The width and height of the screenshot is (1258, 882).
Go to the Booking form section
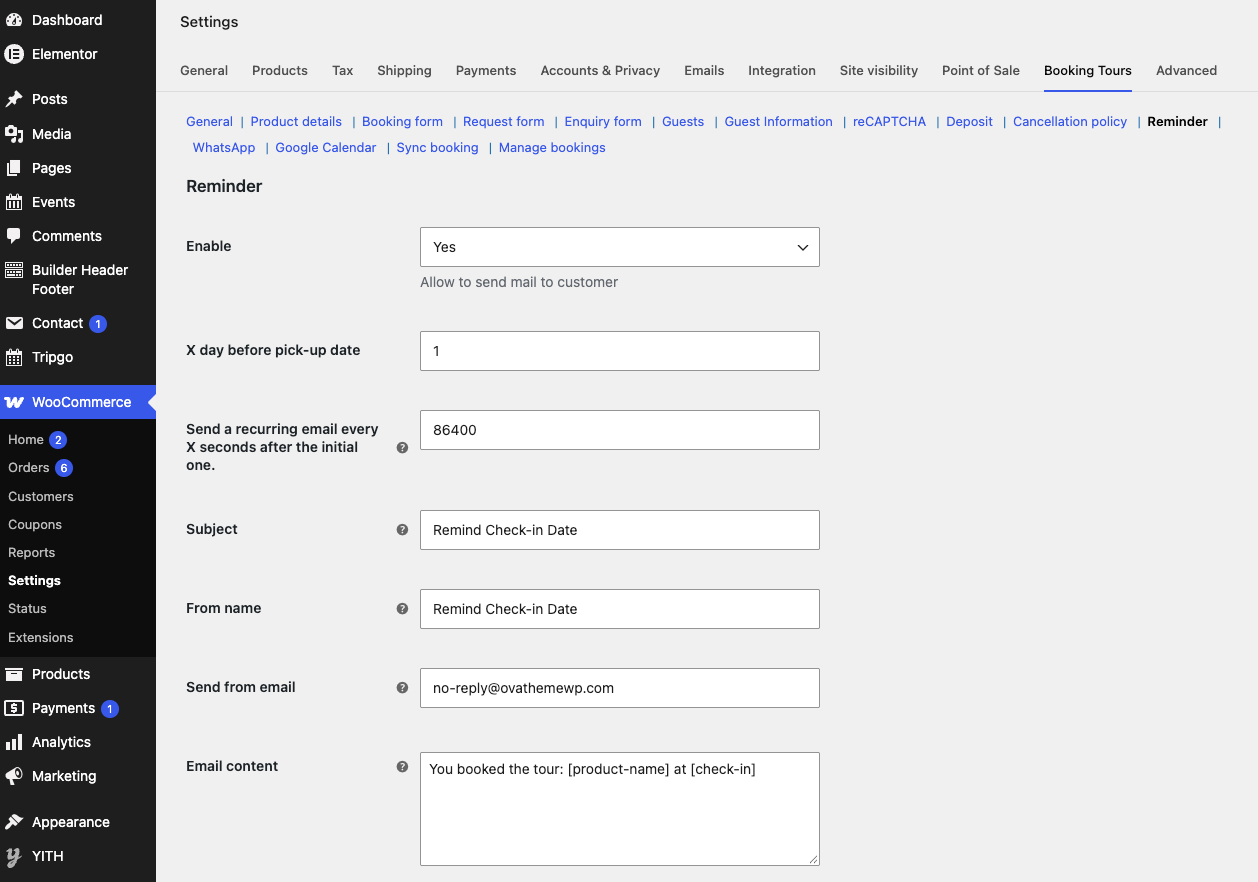tap(402, 122)
